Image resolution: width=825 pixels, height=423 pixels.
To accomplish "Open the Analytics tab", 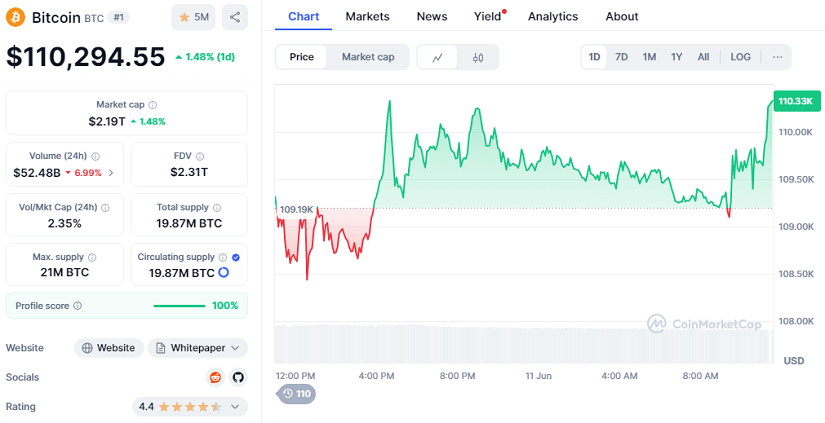I will pyautogui.click(x=553, y=16).
